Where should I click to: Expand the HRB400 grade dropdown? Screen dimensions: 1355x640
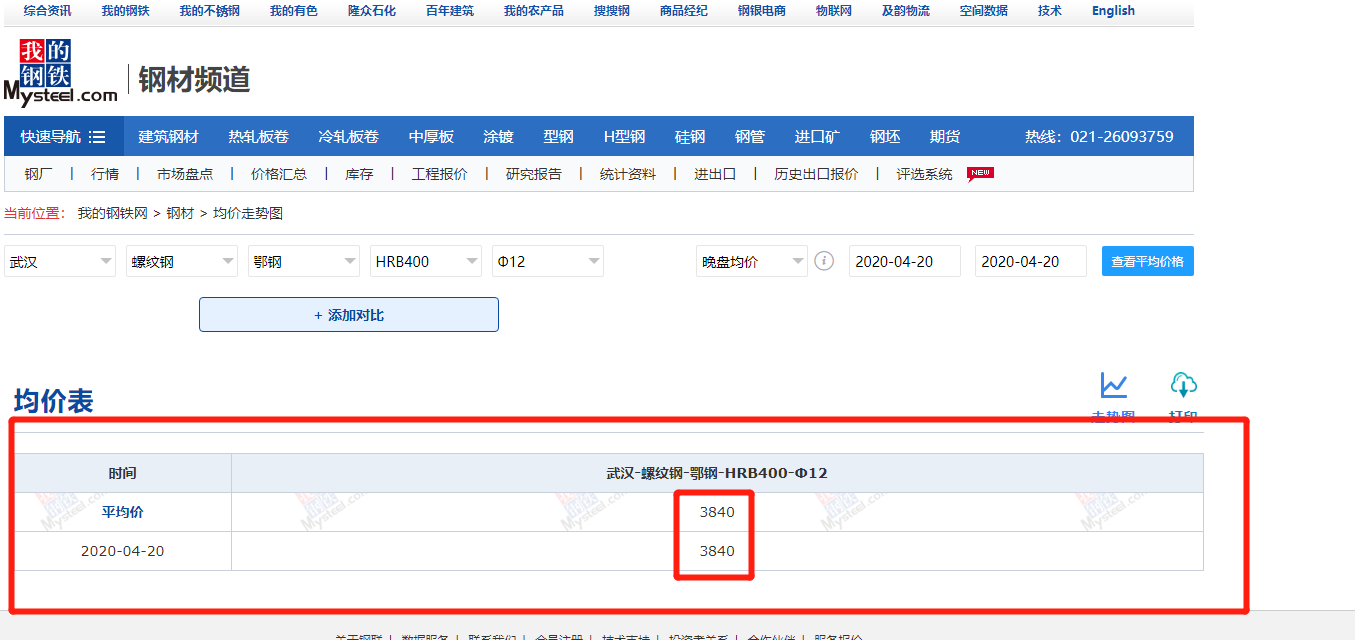click(426, 261)
